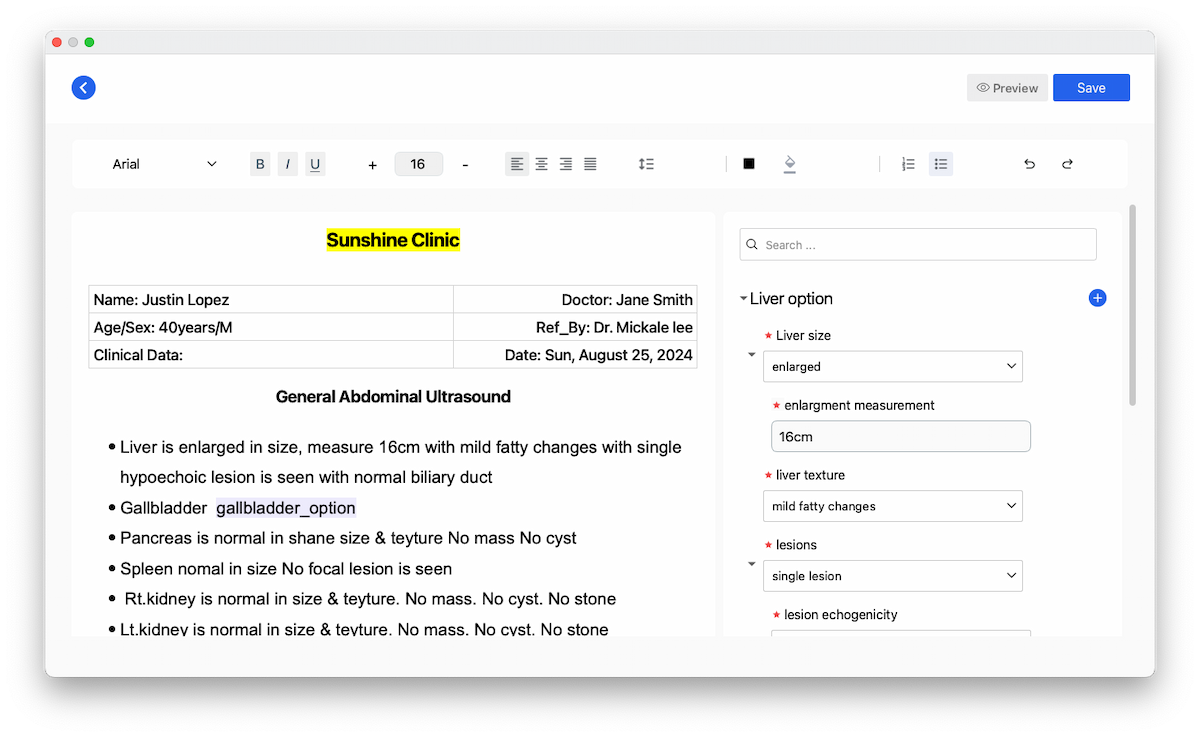Image resolution: width=1200 pixels, height=737 pixels.
Task: Edit the enlargment measurement 16cm field
Action: [x=900, y=437]
